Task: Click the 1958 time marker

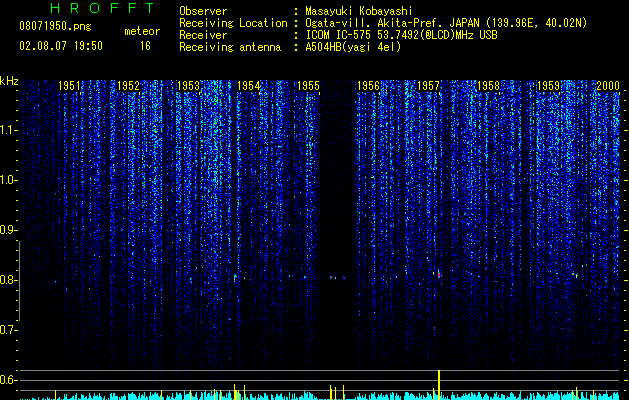Action: (488, 86)
